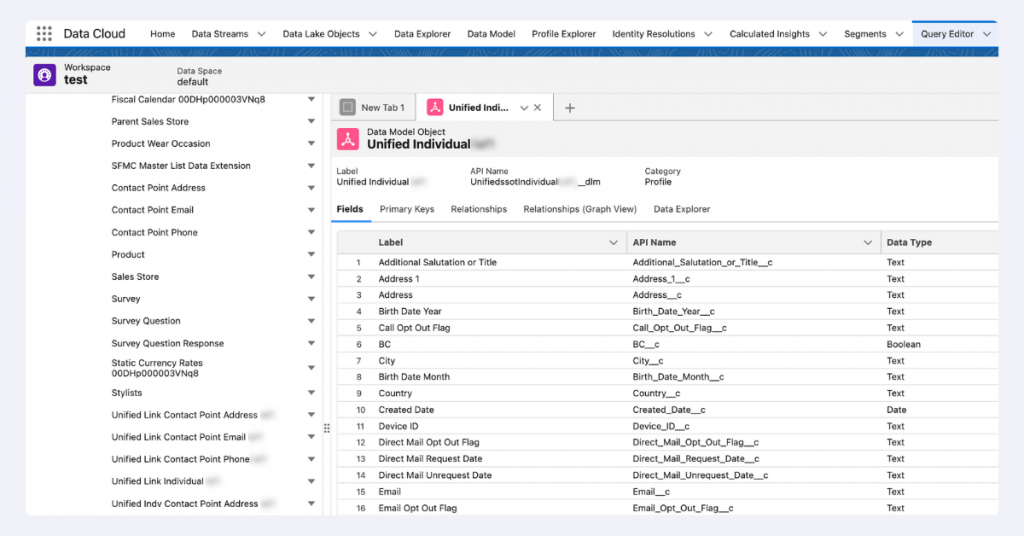The image size is (1024, 536).
Task: Open the Relationships (Graph View) tab
Action: [x=580, y=209]
